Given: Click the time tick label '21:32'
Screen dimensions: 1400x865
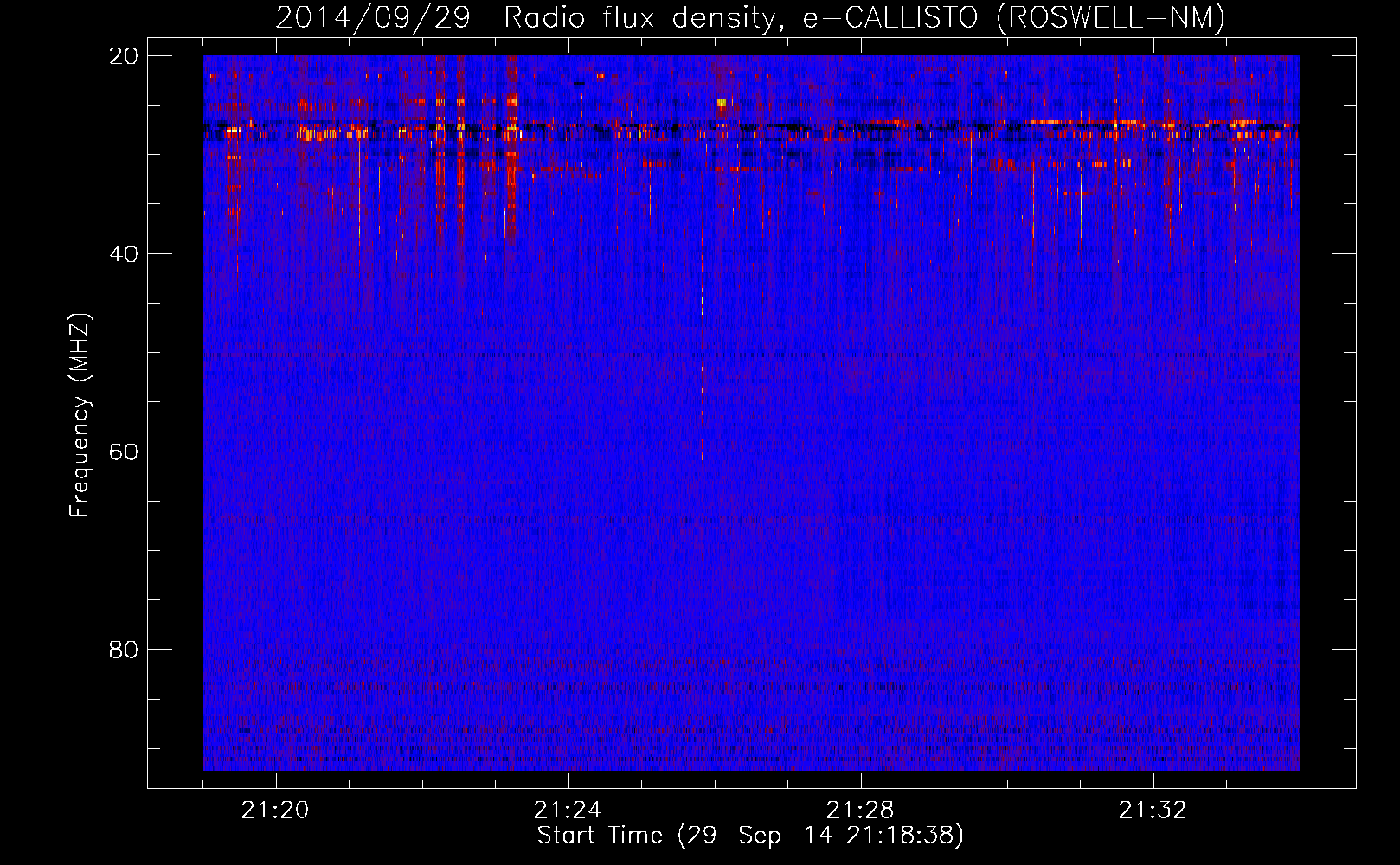Looking at the screenshot, I should click(1153, 811).
